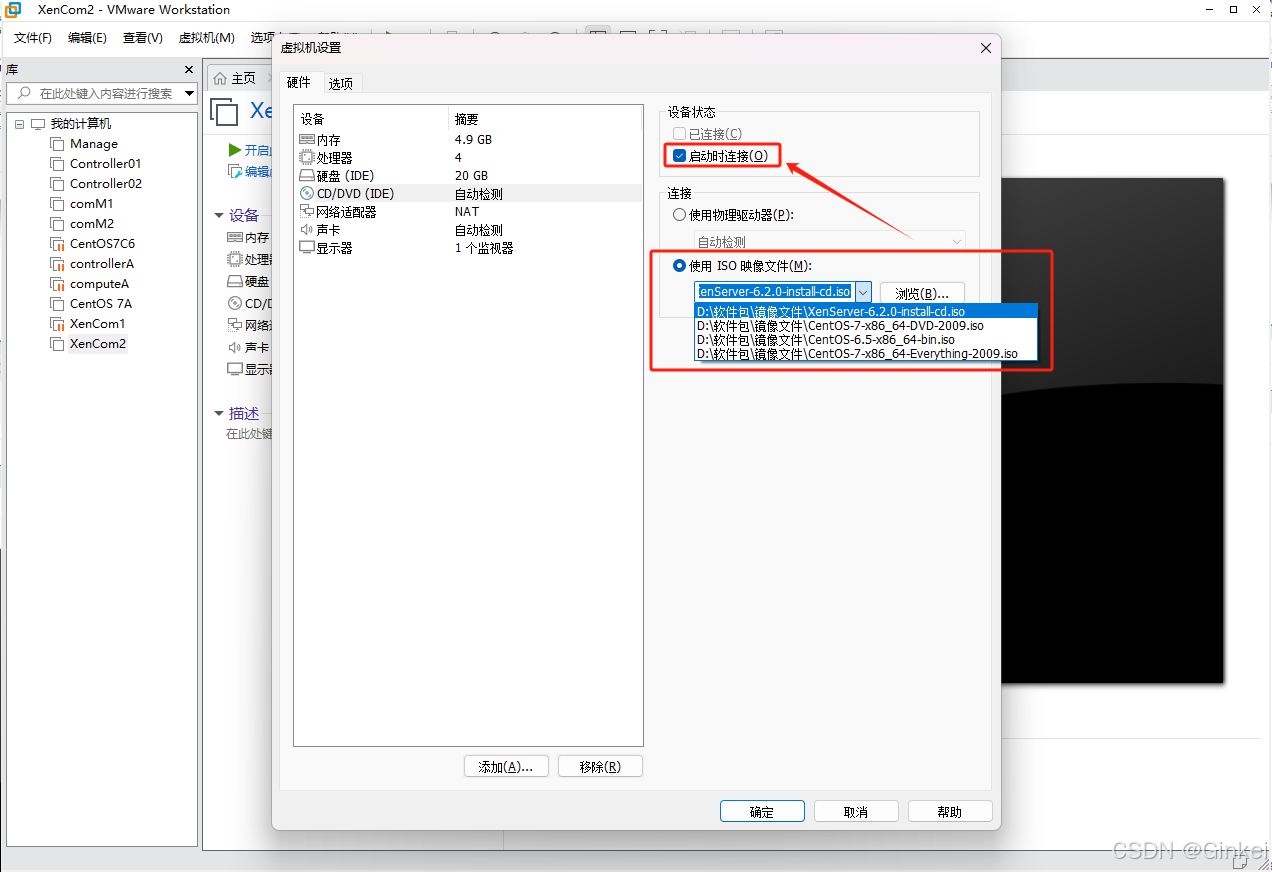Collapse the ISO image path dropdown arrow
The image size is (1272, 872).
point(863,292)
